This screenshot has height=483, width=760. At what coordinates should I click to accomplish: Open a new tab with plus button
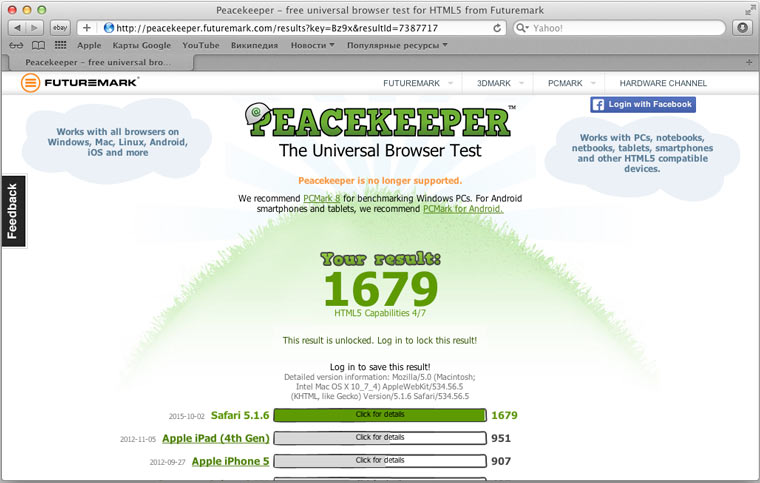click(x=749, y=62)
